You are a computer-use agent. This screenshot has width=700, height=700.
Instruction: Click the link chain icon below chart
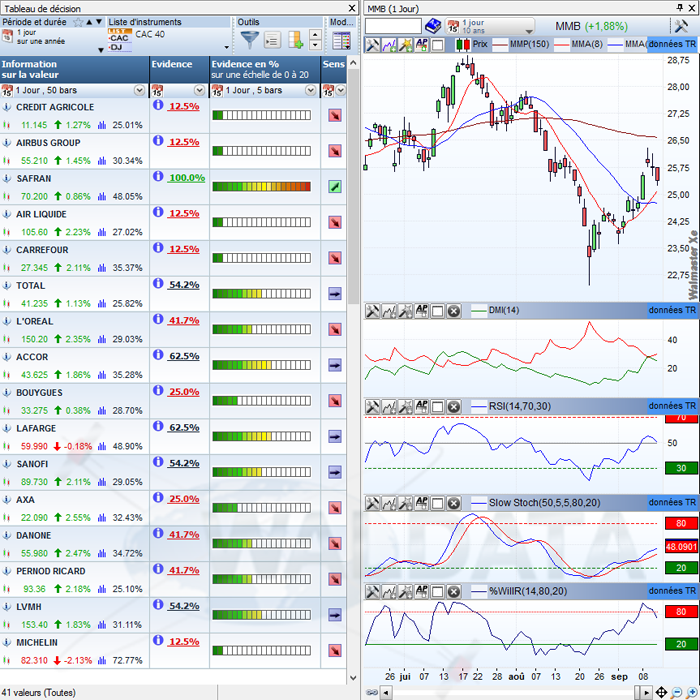371,692
